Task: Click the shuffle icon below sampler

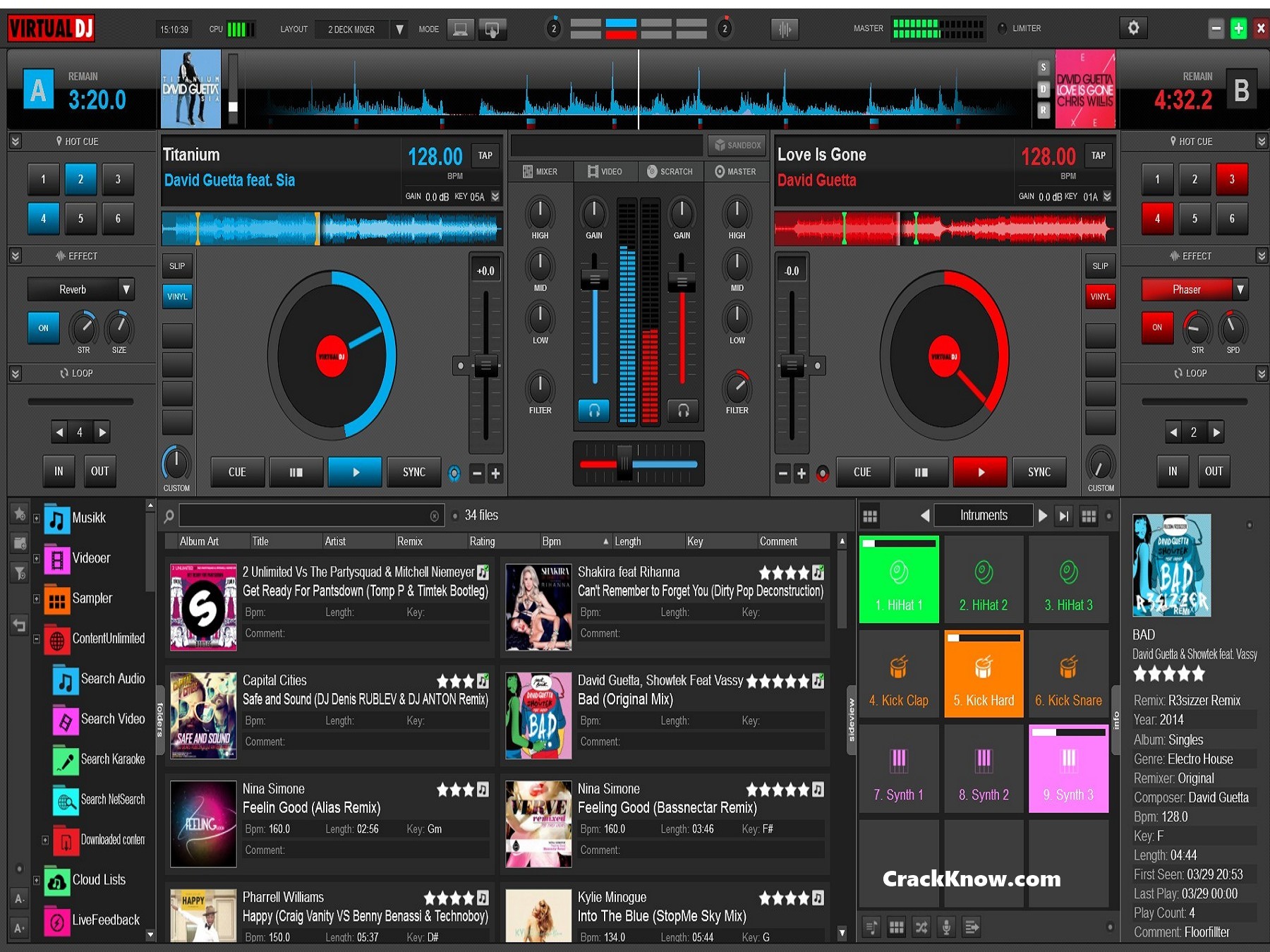Action: click(x=921, y=927)
